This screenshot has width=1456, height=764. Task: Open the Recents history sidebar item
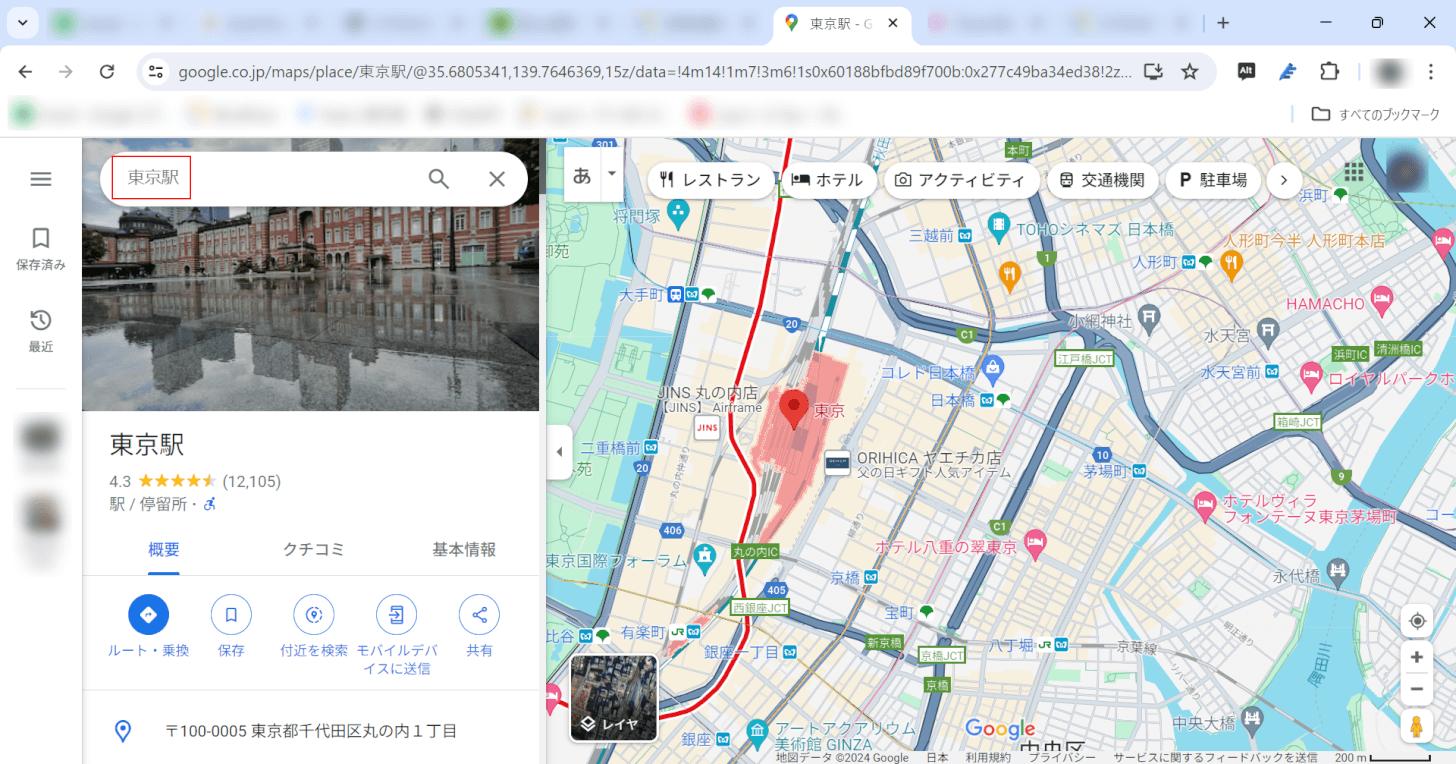40,331
